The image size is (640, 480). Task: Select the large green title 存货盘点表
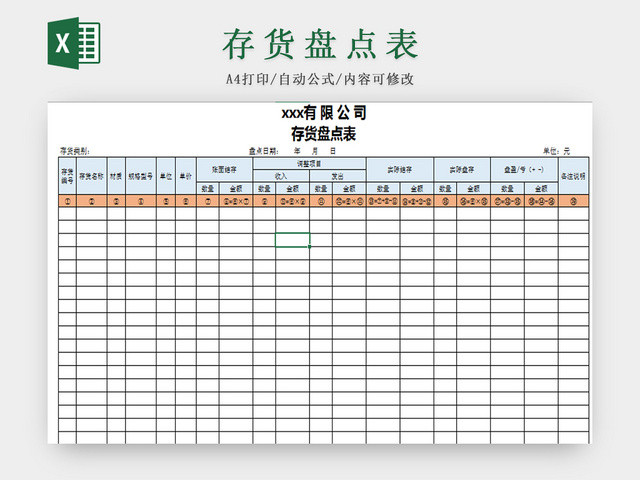click(320, 44)
